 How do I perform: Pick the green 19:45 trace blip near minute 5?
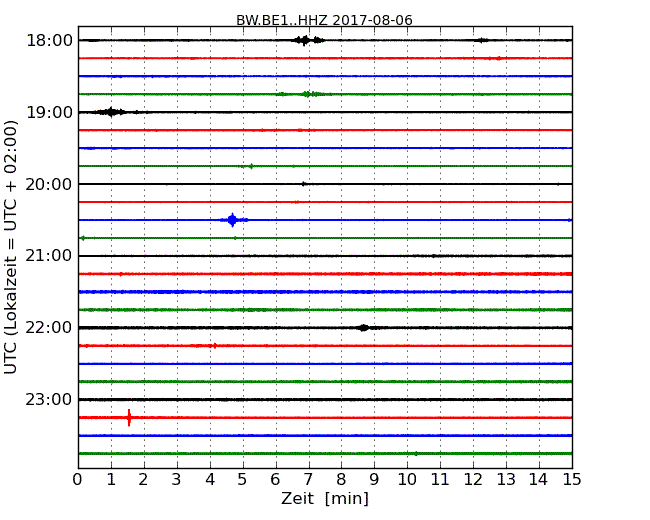point(251,166)
